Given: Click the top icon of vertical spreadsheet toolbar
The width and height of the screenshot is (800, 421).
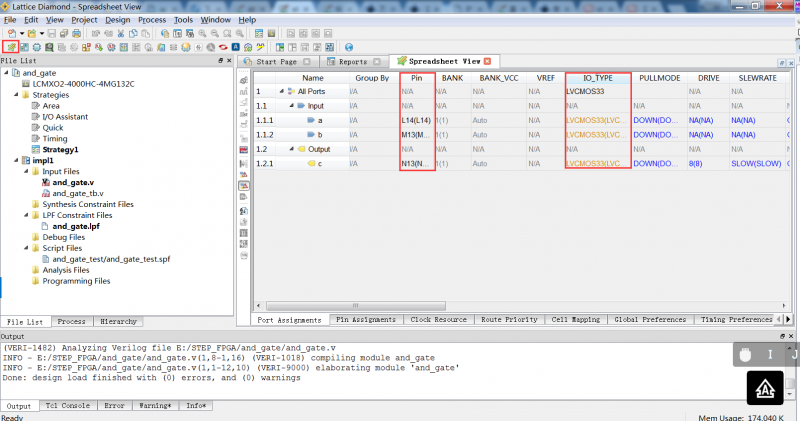Looking at the screenshot, I should point(244,80).
